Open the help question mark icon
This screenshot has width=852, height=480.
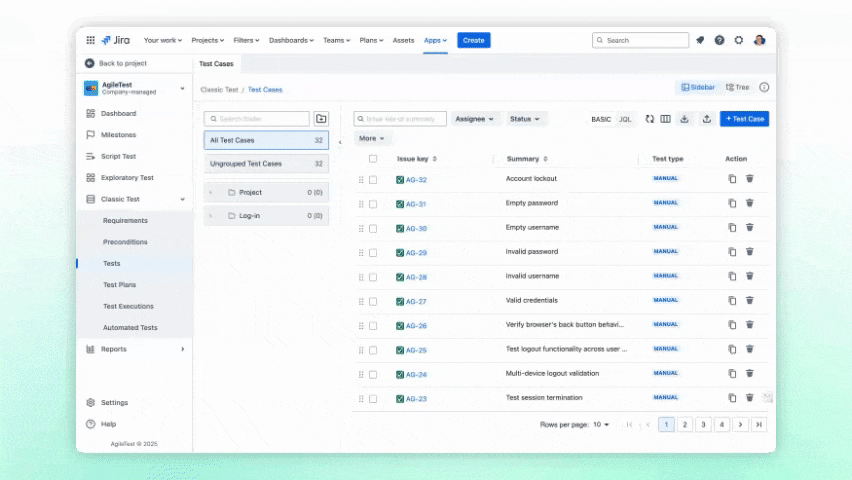pos(719,40)
